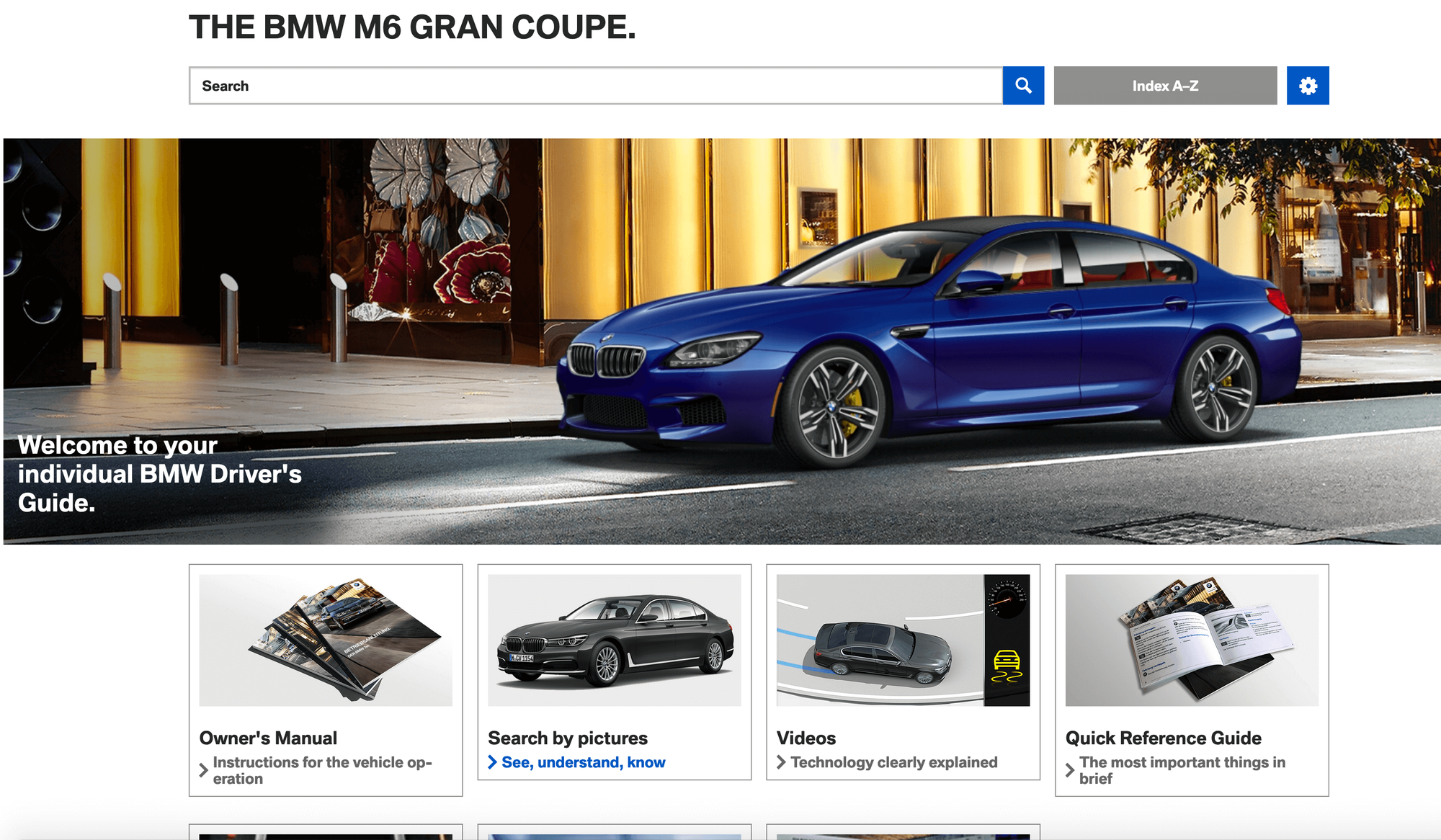Focus the Search input field
1441x840 pixels.
pos(596,86)
